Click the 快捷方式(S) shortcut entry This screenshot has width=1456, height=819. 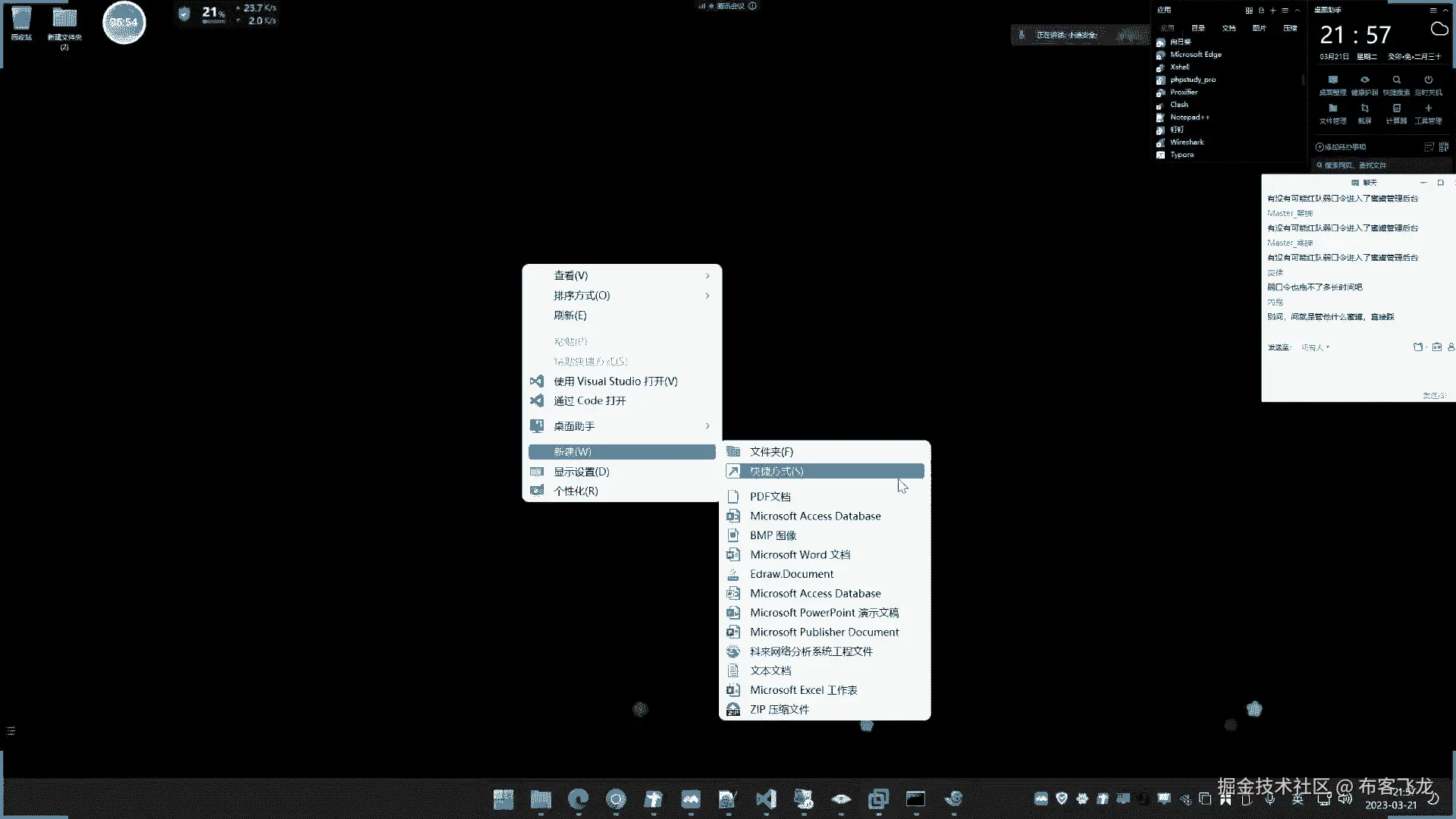(x=777, y=471)
